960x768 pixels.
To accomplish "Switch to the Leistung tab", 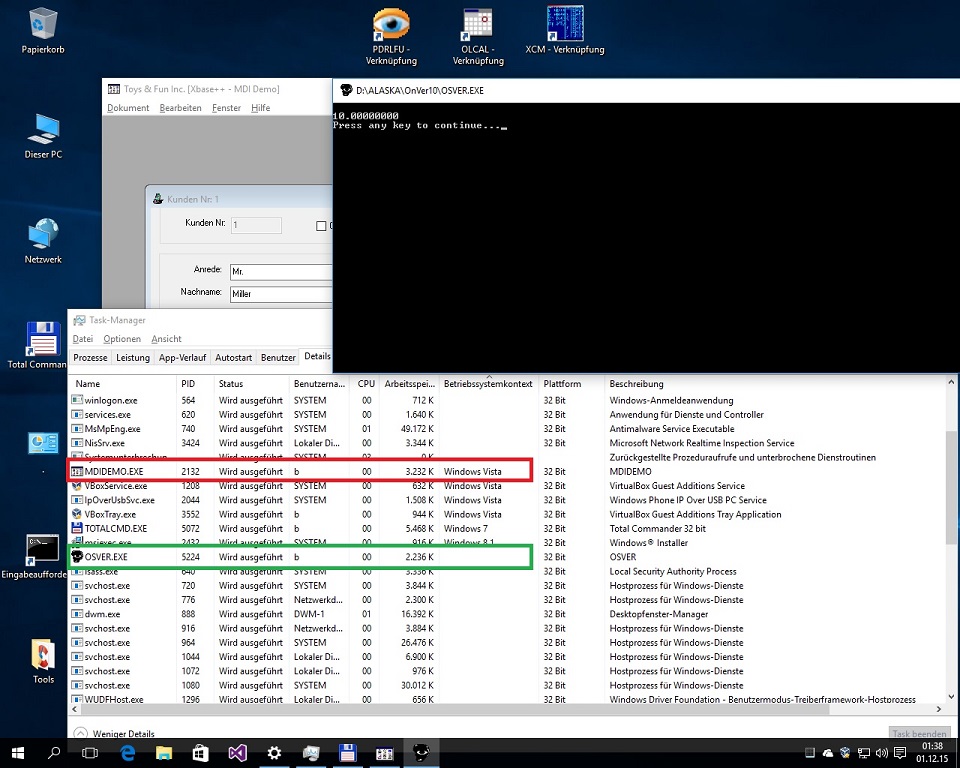I will click(x=133, y=358).
